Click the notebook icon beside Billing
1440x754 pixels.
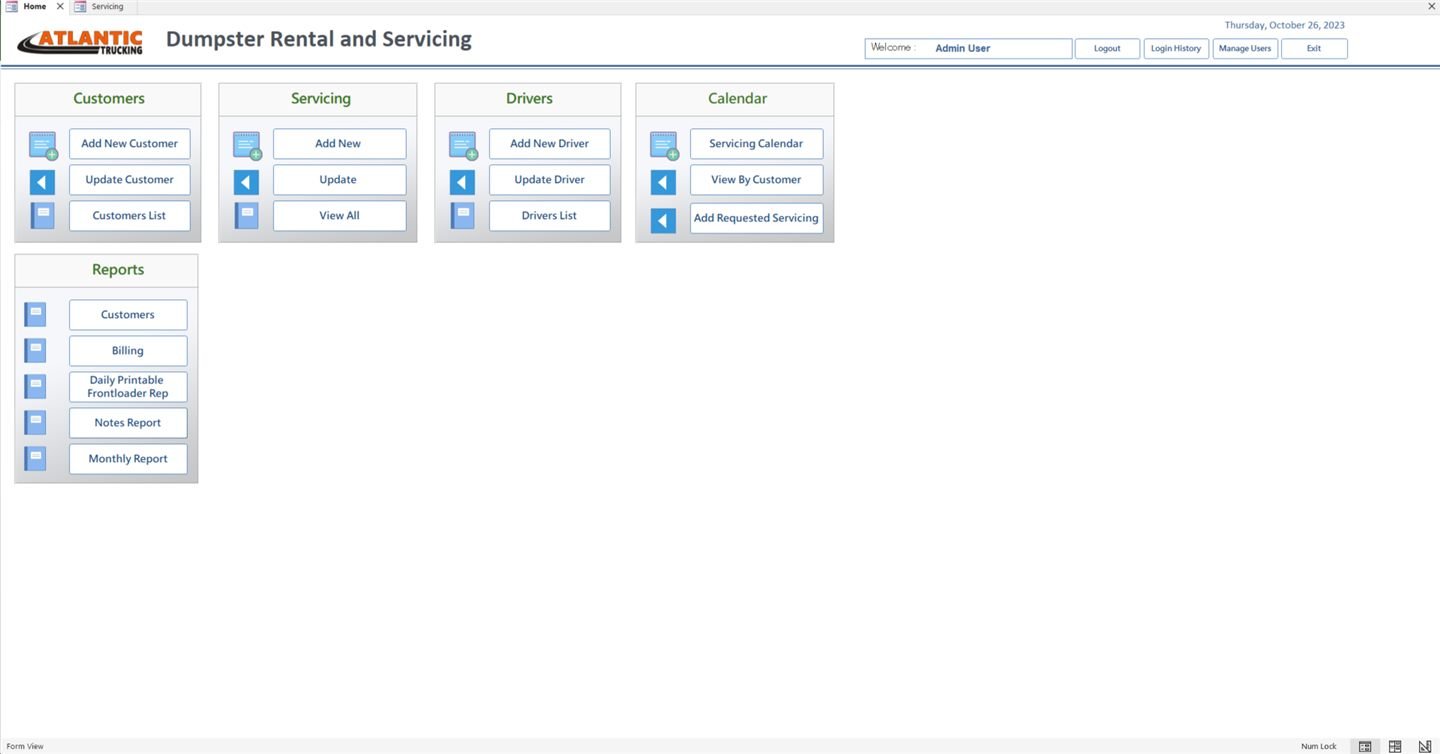pos(35,350)
